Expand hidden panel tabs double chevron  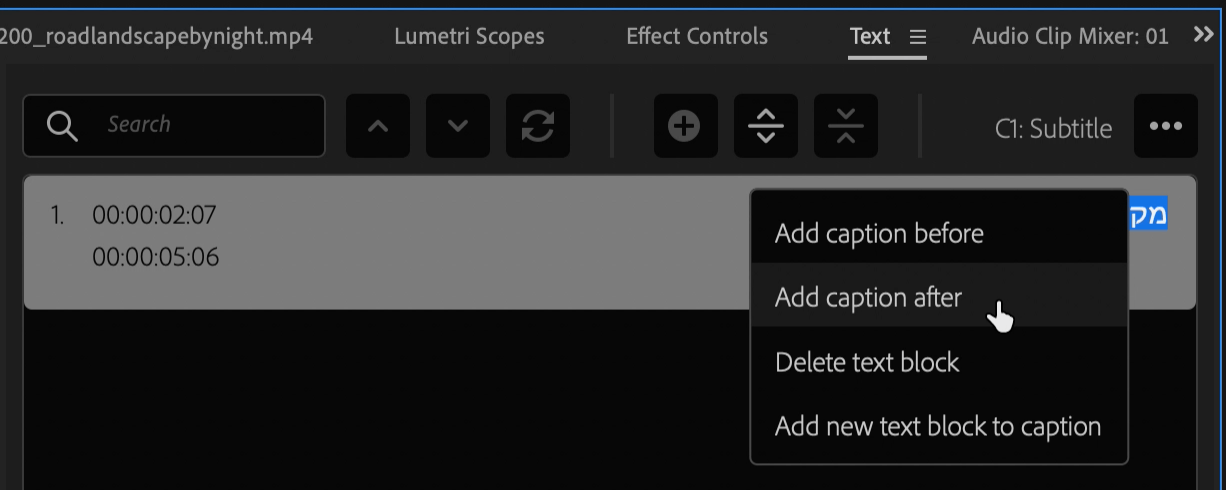[1204, 35]
